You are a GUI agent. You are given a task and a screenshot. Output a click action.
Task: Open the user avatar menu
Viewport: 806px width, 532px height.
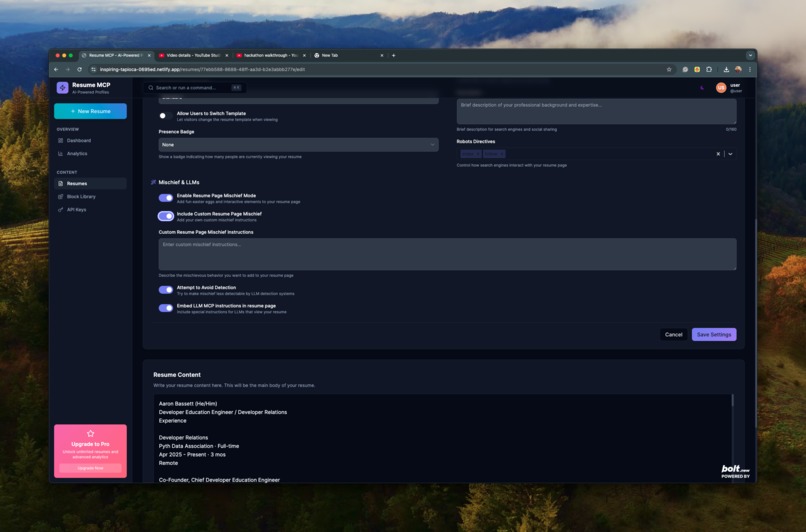click(x=721, y=88)
